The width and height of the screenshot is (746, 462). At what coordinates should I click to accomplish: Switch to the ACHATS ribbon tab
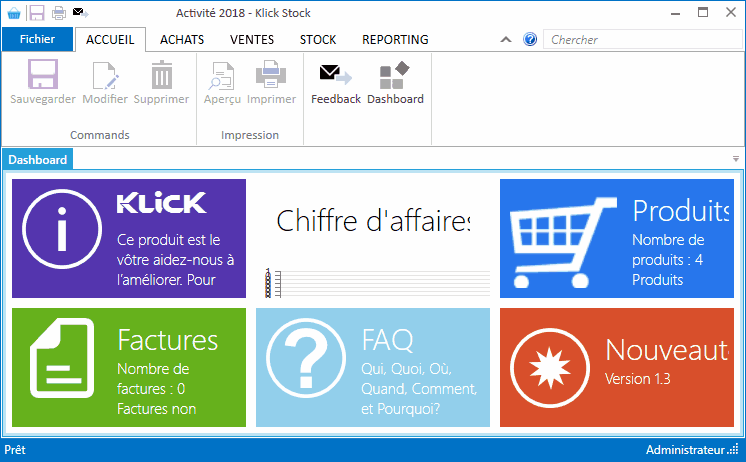182,40
